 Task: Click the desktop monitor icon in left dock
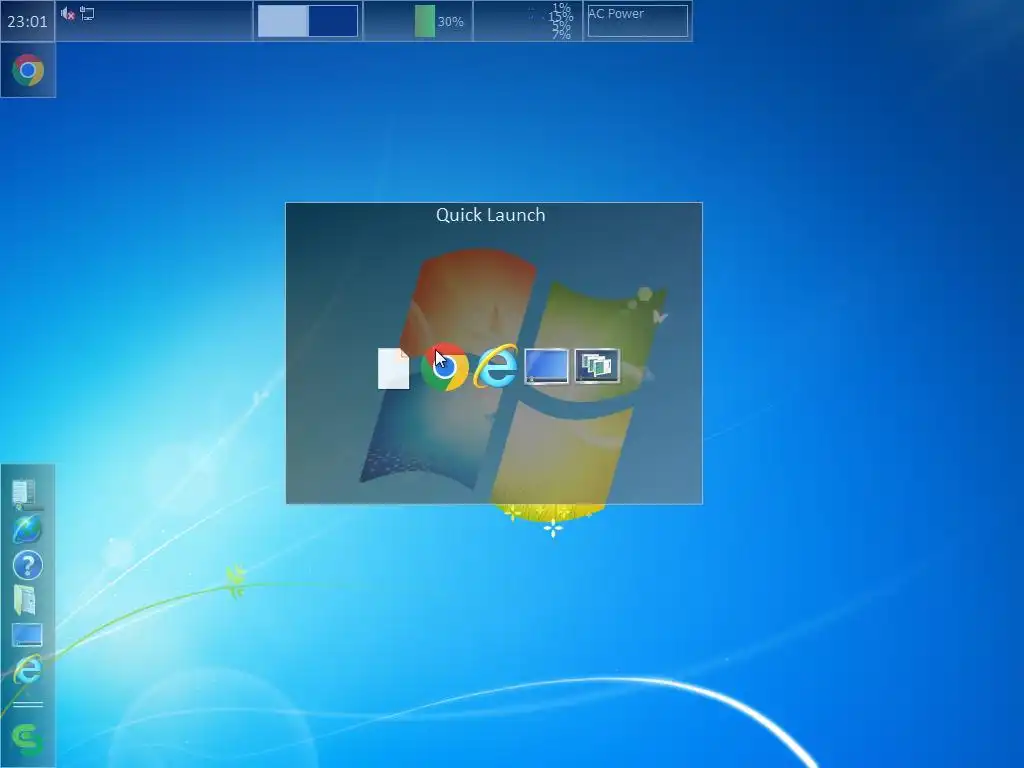tap(27, 635)
